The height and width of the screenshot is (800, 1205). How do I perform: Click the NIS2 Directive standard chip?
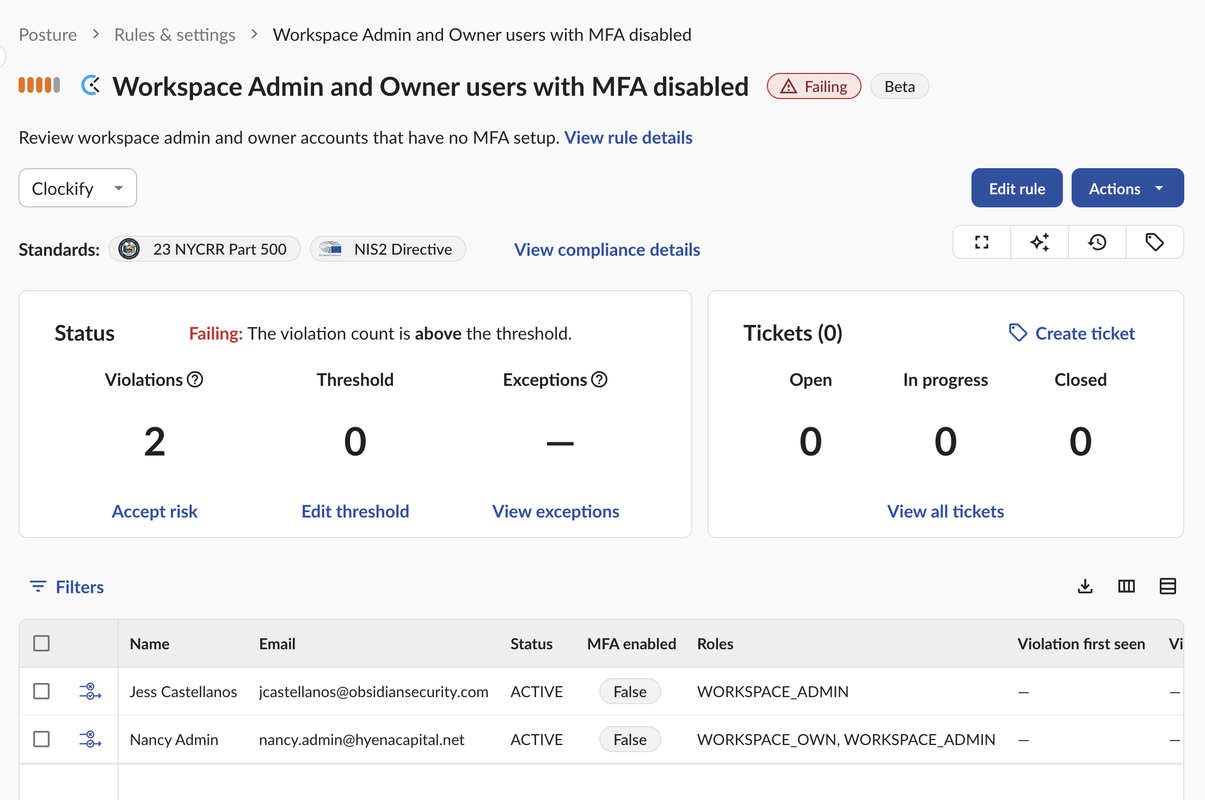click(388, 249)
